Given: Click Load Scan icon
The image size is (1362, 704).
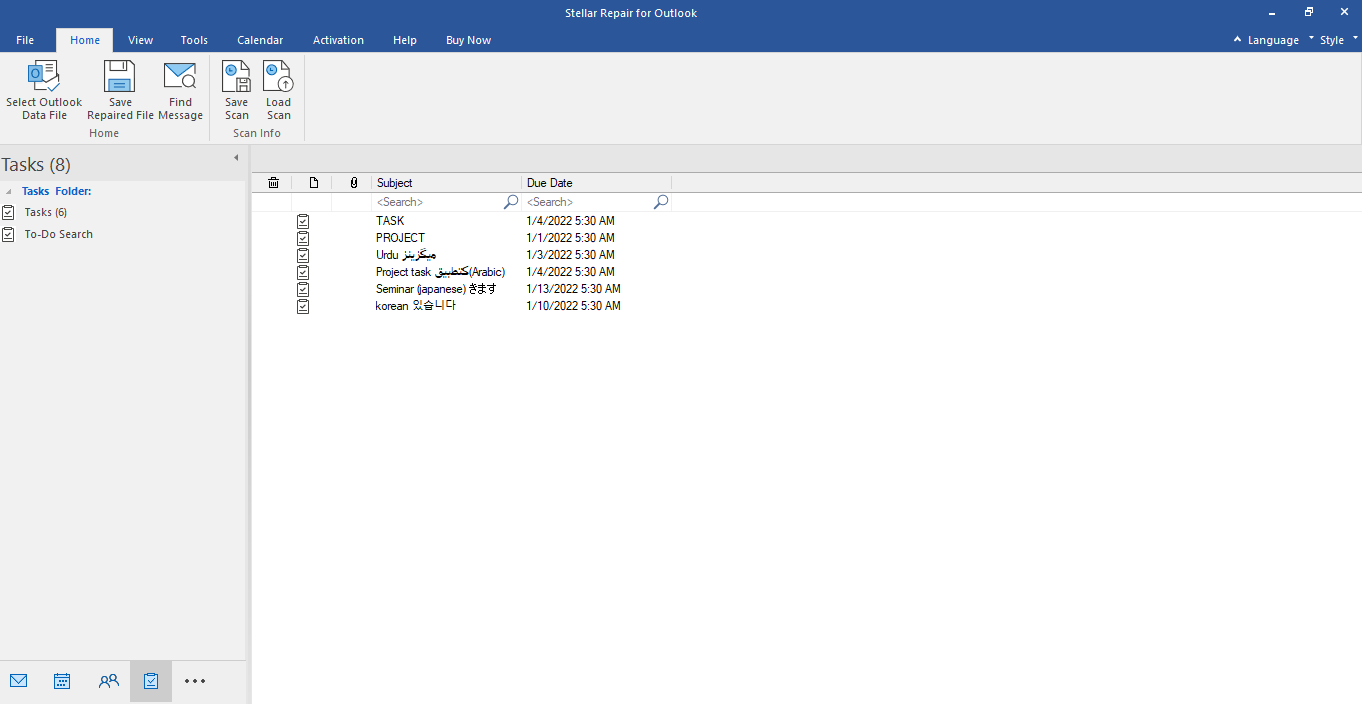Looking at the screenshot, I should coord(278,77).
